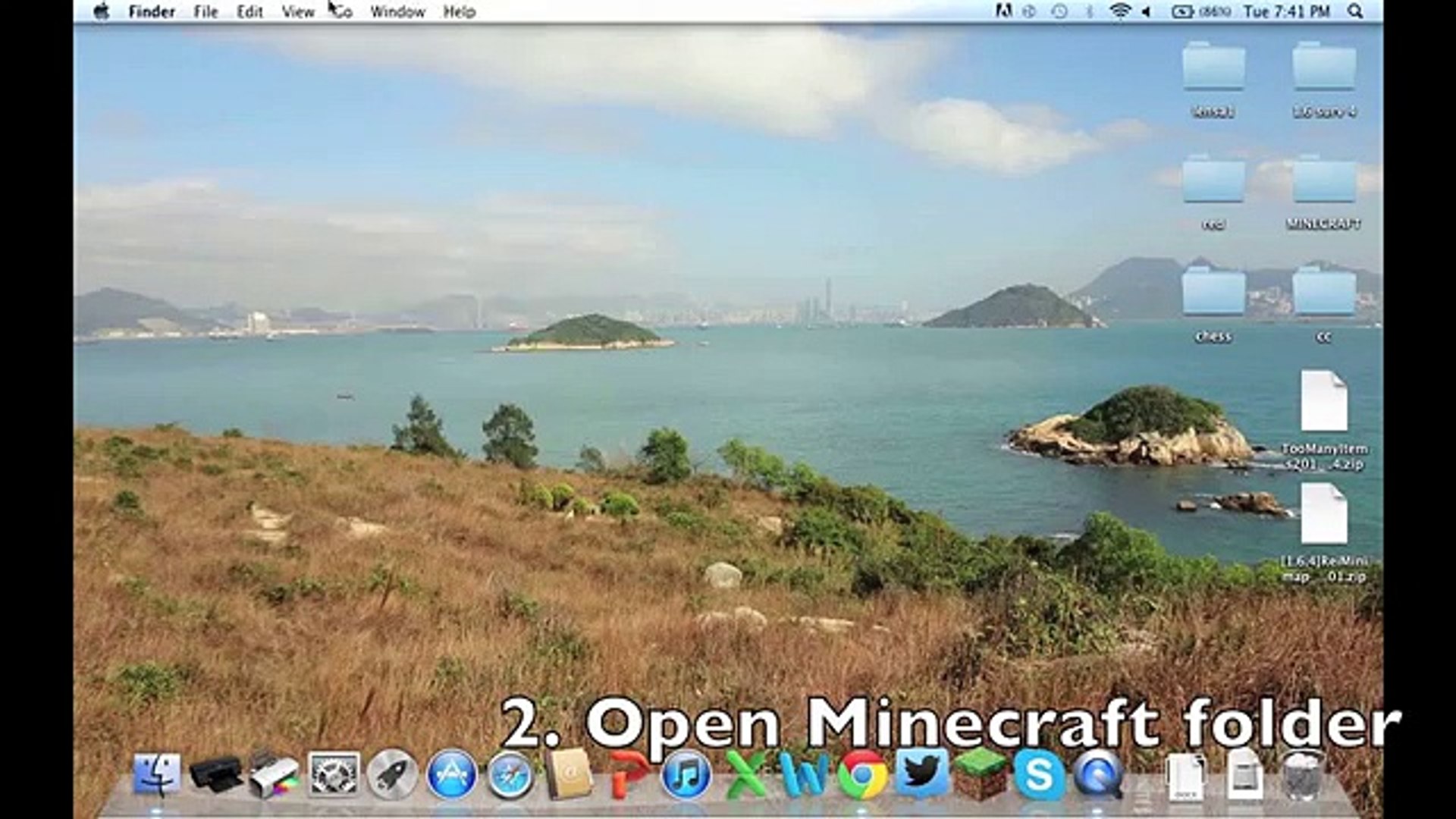Open Launchpad rocket icon
1456x819 pixels.
click(392, 775)
